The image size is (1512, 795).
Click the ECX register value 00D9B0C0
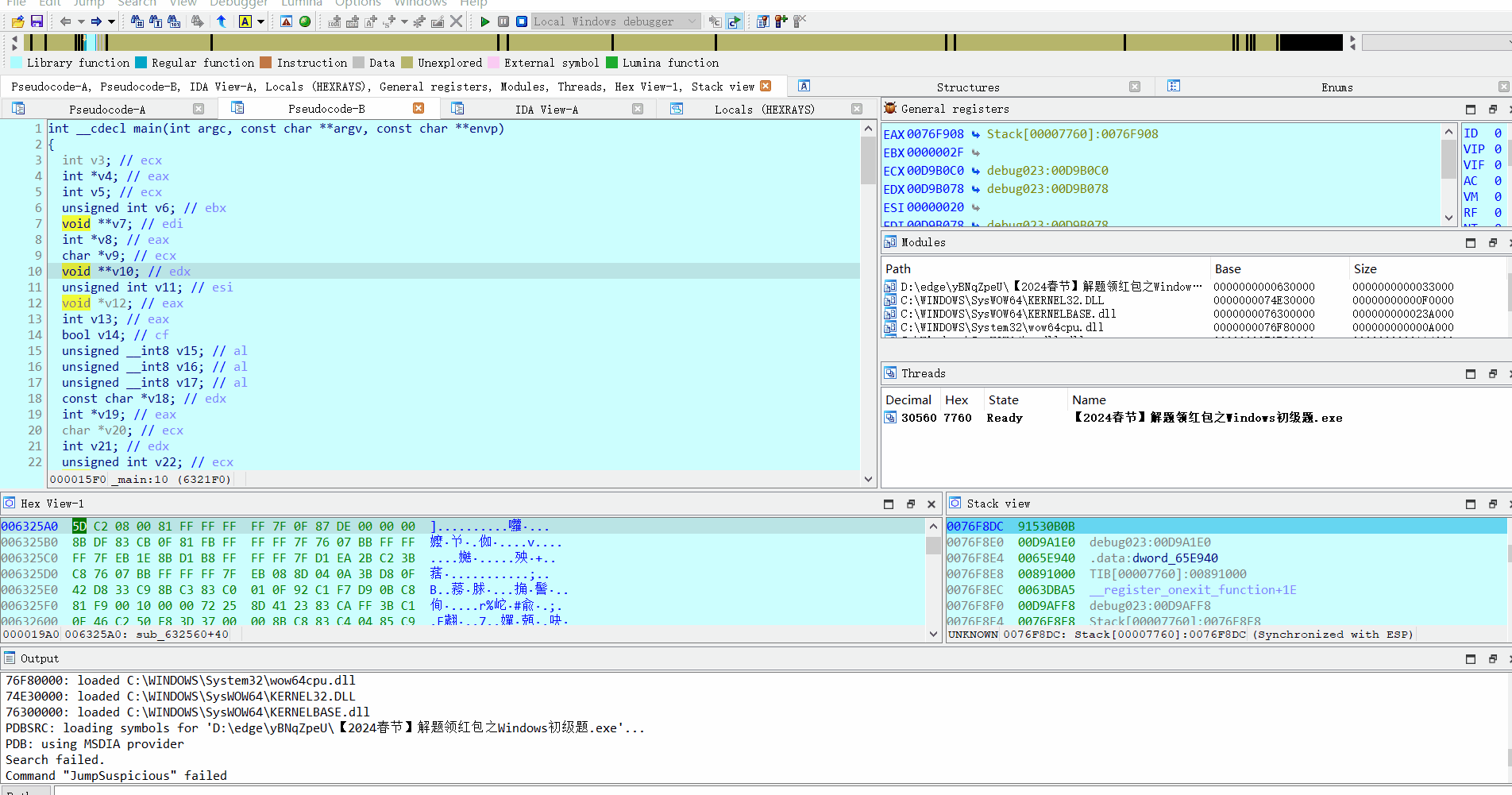(x=935, y=171)
